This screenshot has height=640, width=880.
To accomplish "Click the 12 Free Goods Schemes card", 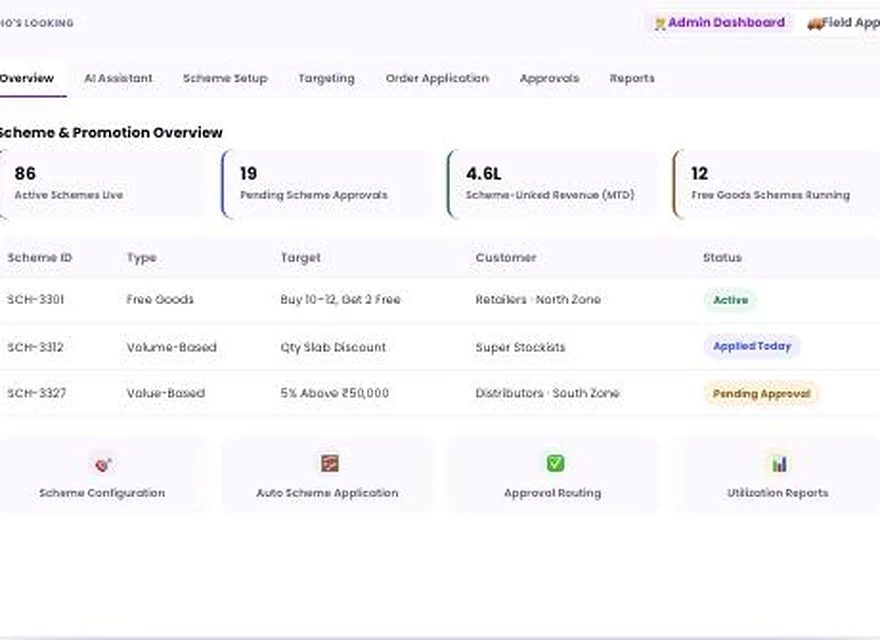I will point(777,184).
